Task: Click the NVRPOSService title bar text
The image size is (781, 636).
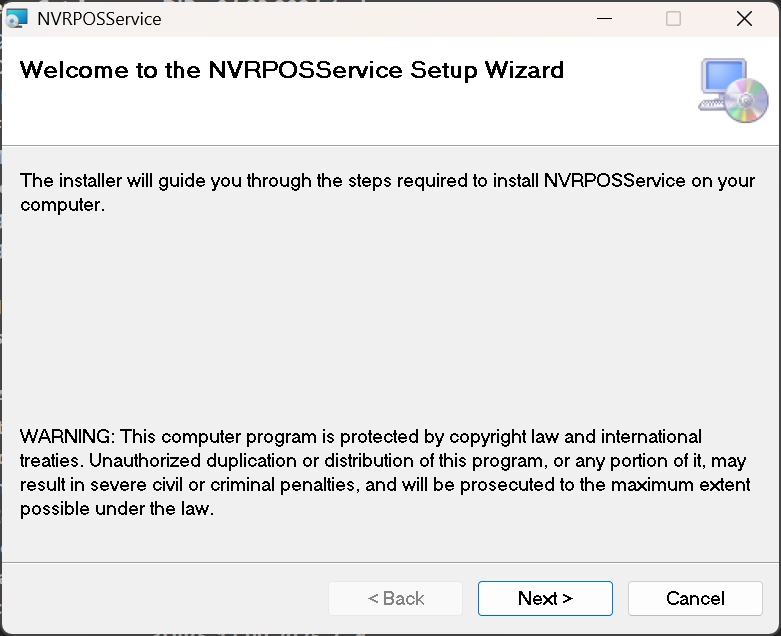Action: coord(98,18)
